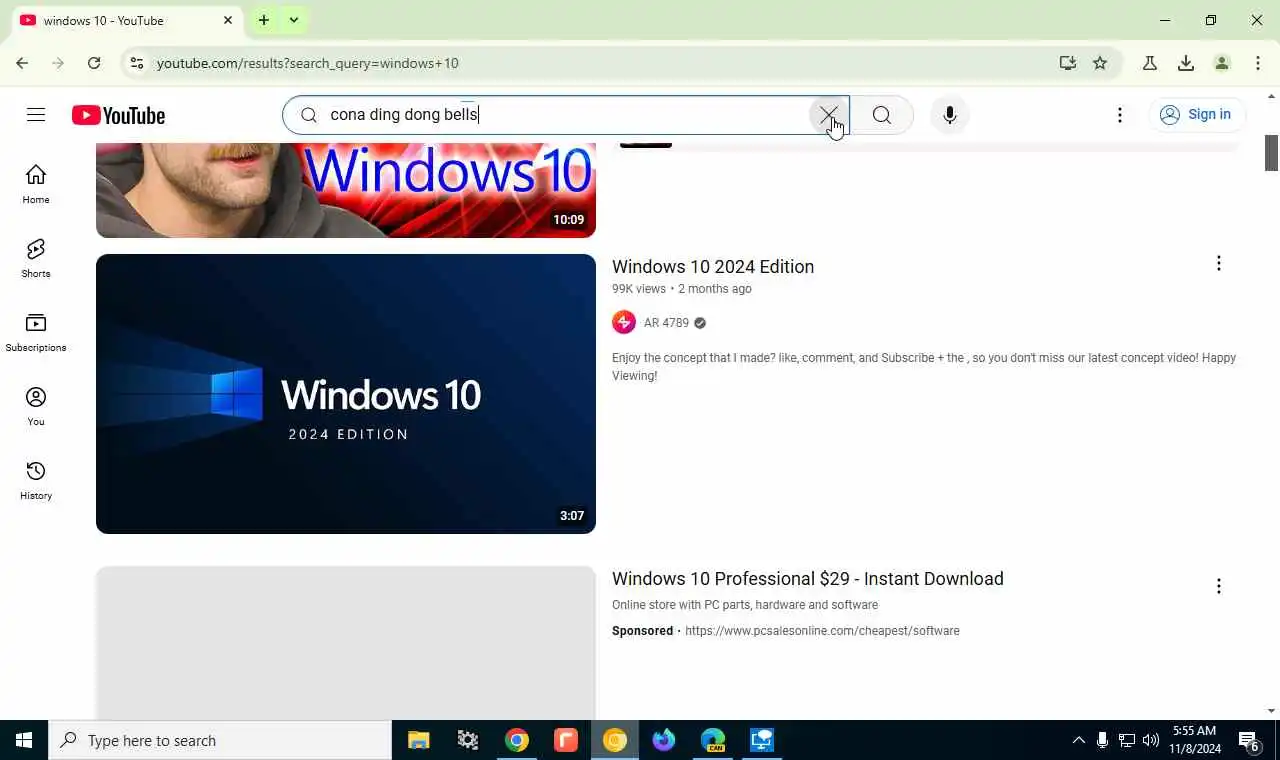Open a new browser tab

[264, 20]
